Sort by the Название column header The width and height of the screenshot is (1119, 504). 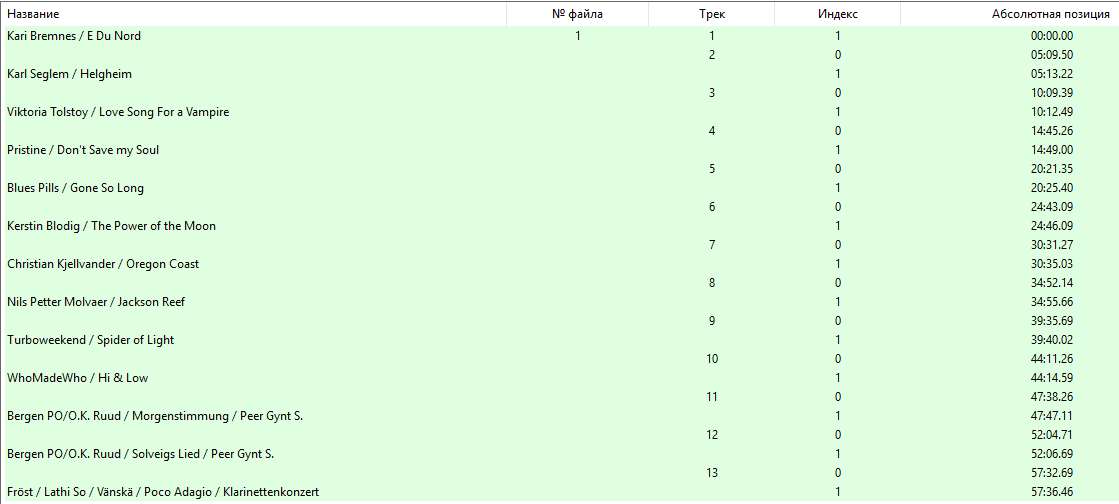tap(253, 14)
